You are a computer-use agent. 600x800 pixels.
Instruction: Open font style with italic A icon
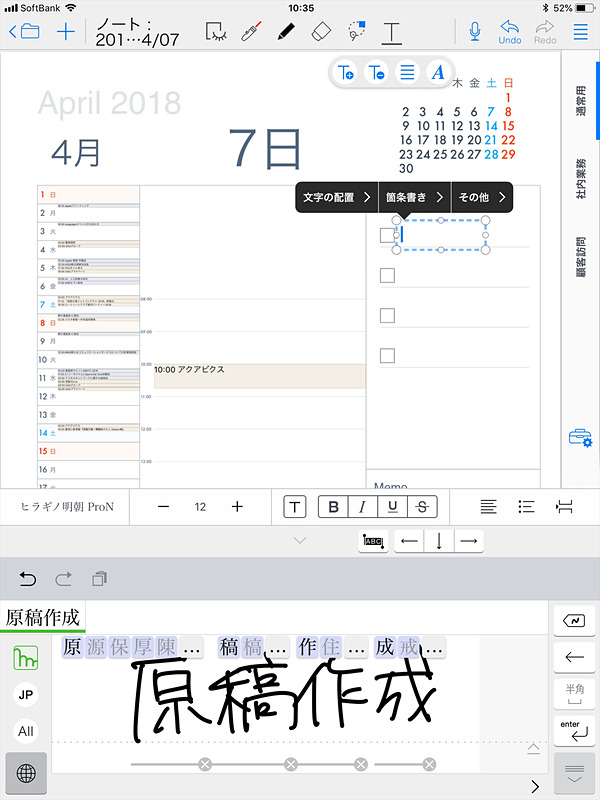coord(438,73)
